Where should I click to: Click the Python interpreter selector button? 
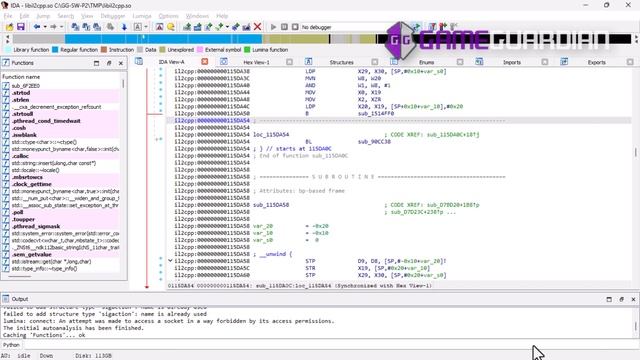[11, 345]
